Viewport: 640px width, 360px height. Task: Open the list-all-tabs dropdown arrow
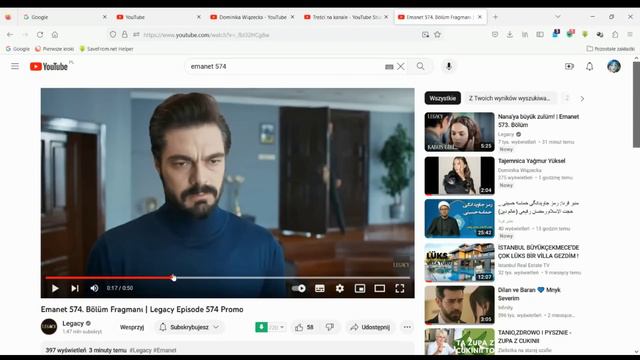(x=558, y=17)
